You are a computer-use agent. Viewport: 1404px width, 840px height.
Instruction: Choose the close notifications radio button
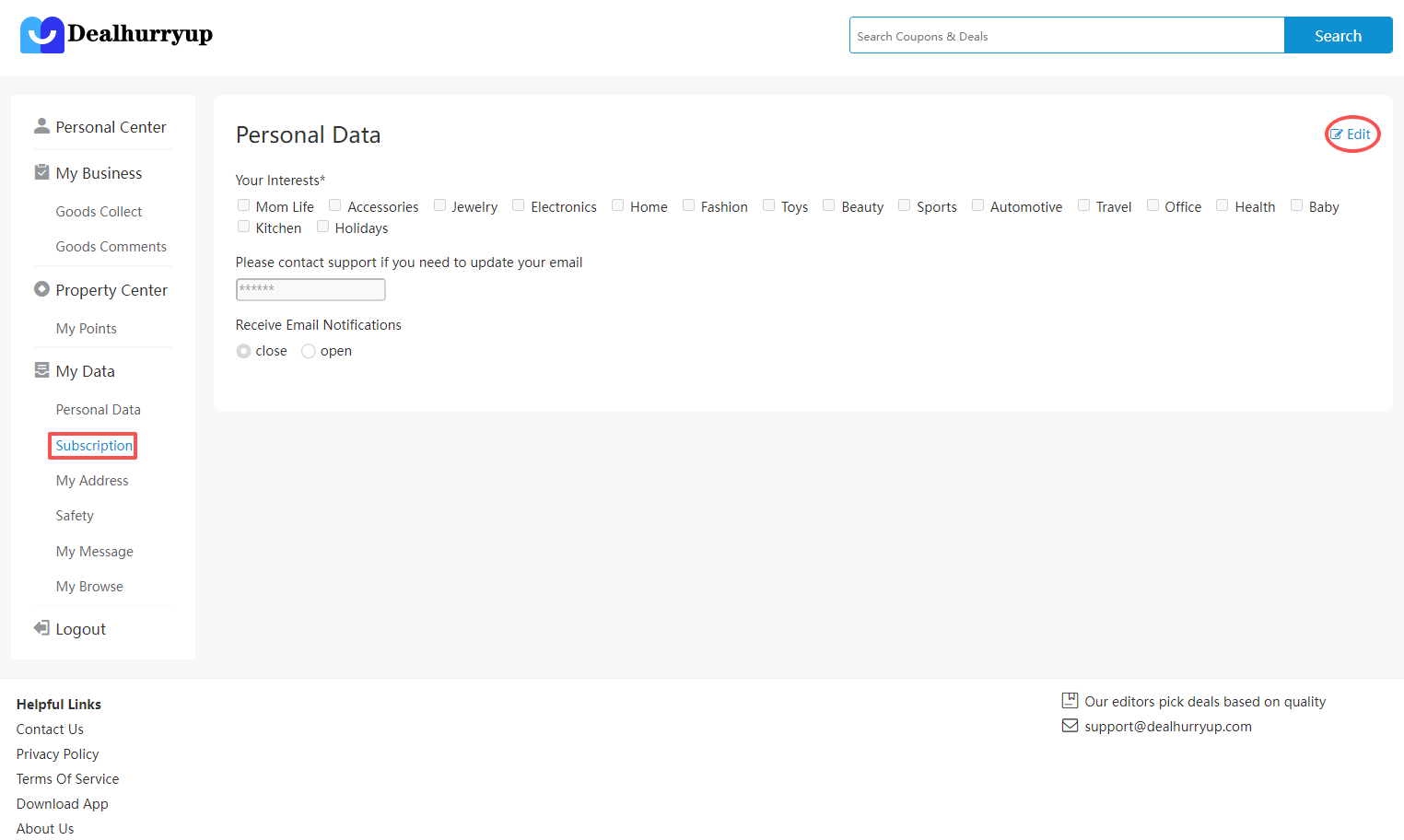click(243, 351)
